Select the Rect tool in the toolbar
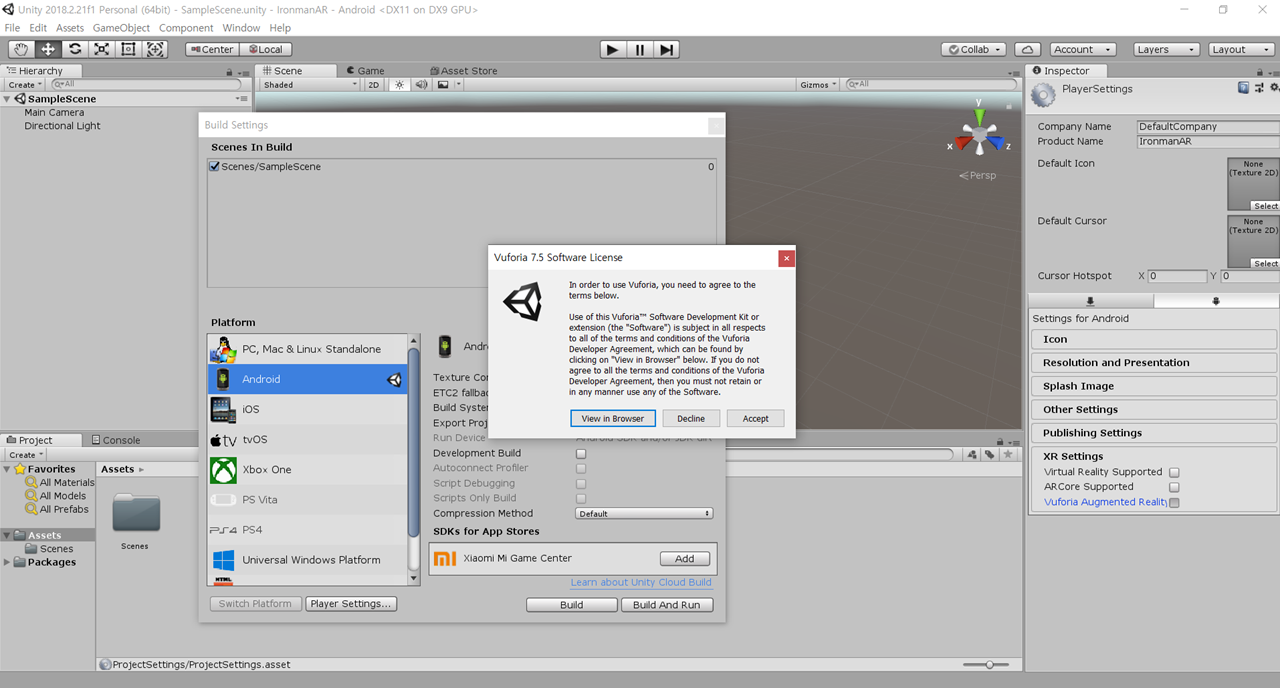 pos(128,49)
